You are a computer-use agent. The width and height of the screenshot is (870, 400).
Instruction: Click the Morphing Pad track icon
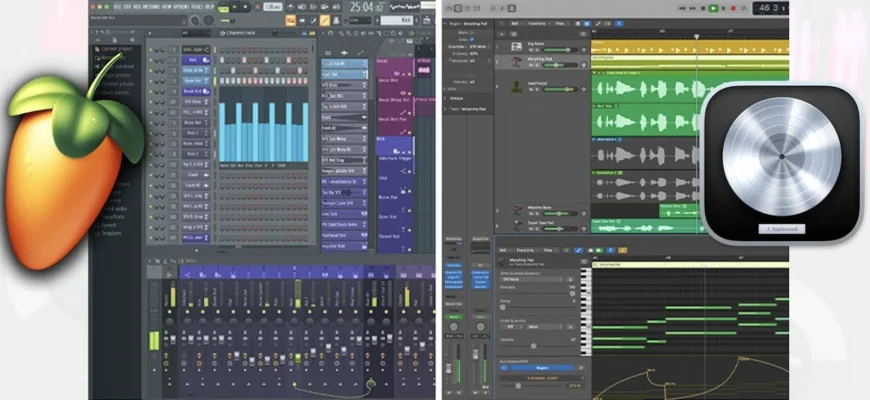tap(517, 63)
